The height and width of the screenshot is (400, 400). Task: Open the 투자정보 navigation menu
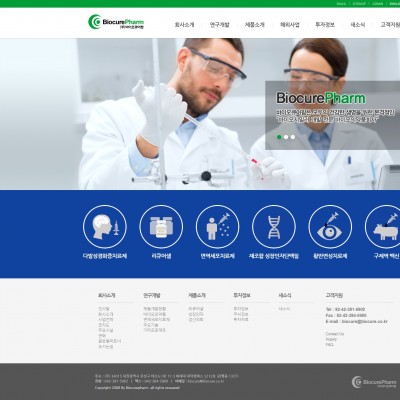pyautogui.click(x=325, y=25)
